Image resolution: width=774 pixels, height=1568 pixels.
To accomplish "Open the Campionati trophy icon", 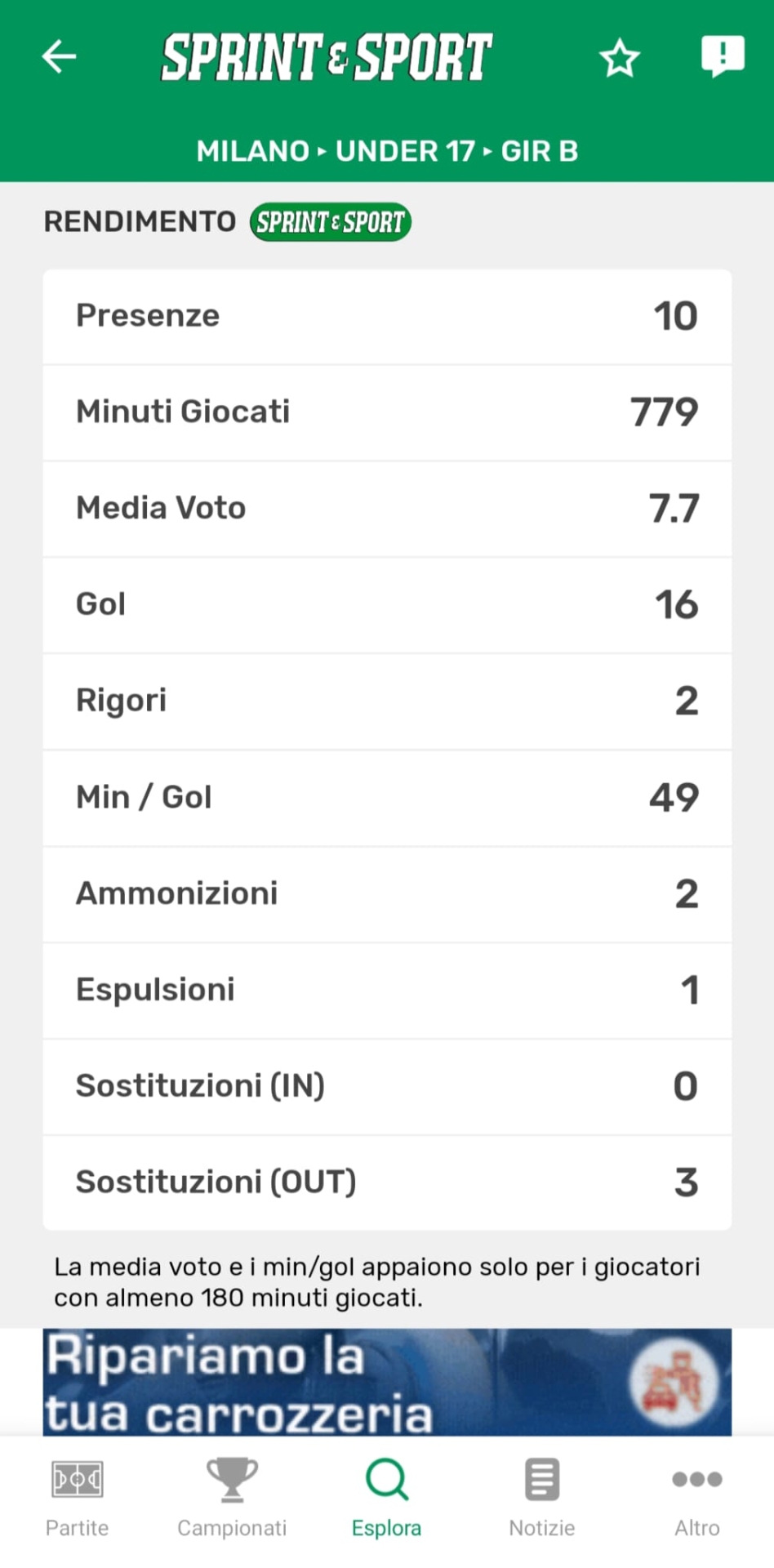I will [232, 1479].
